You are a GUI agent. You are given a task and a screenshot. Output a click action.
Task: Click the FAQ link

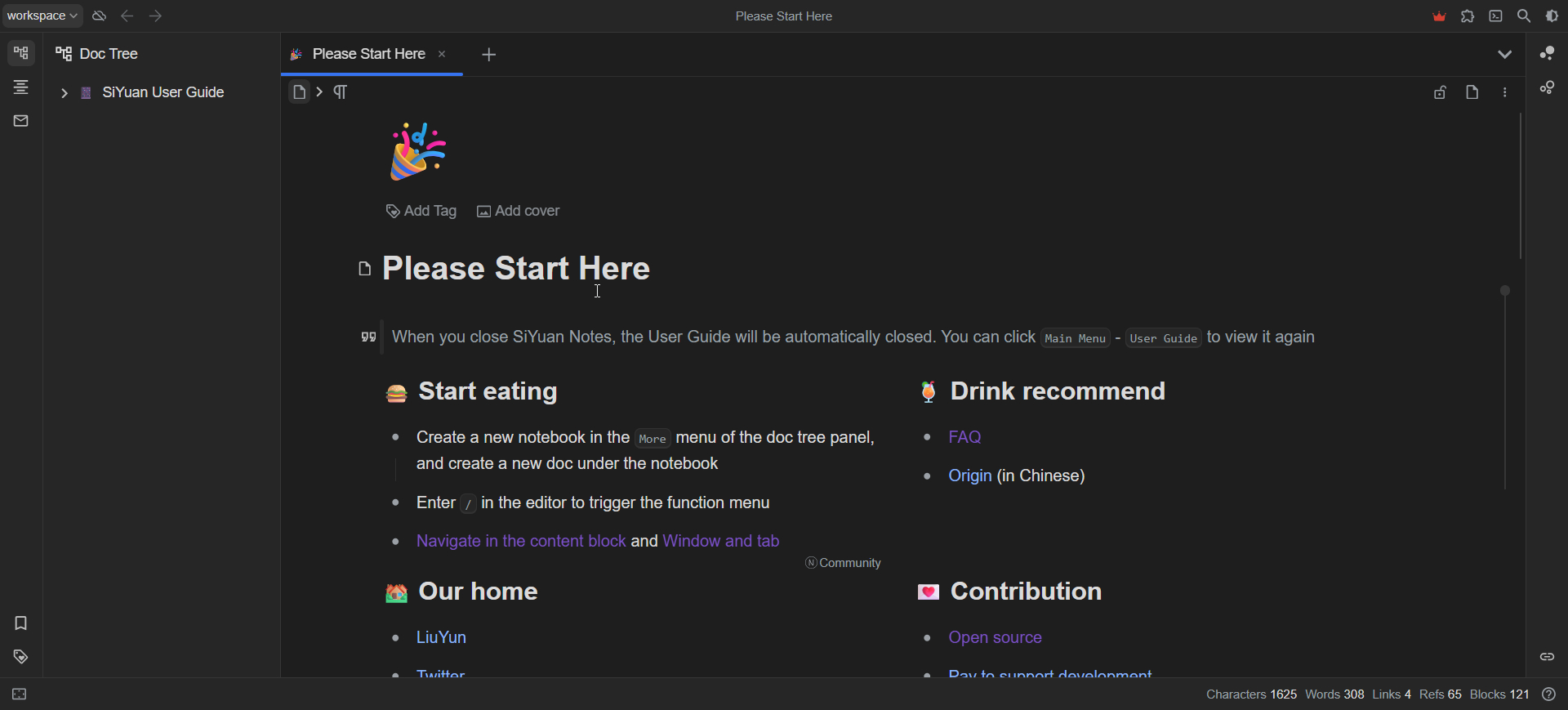click(964, 437)
